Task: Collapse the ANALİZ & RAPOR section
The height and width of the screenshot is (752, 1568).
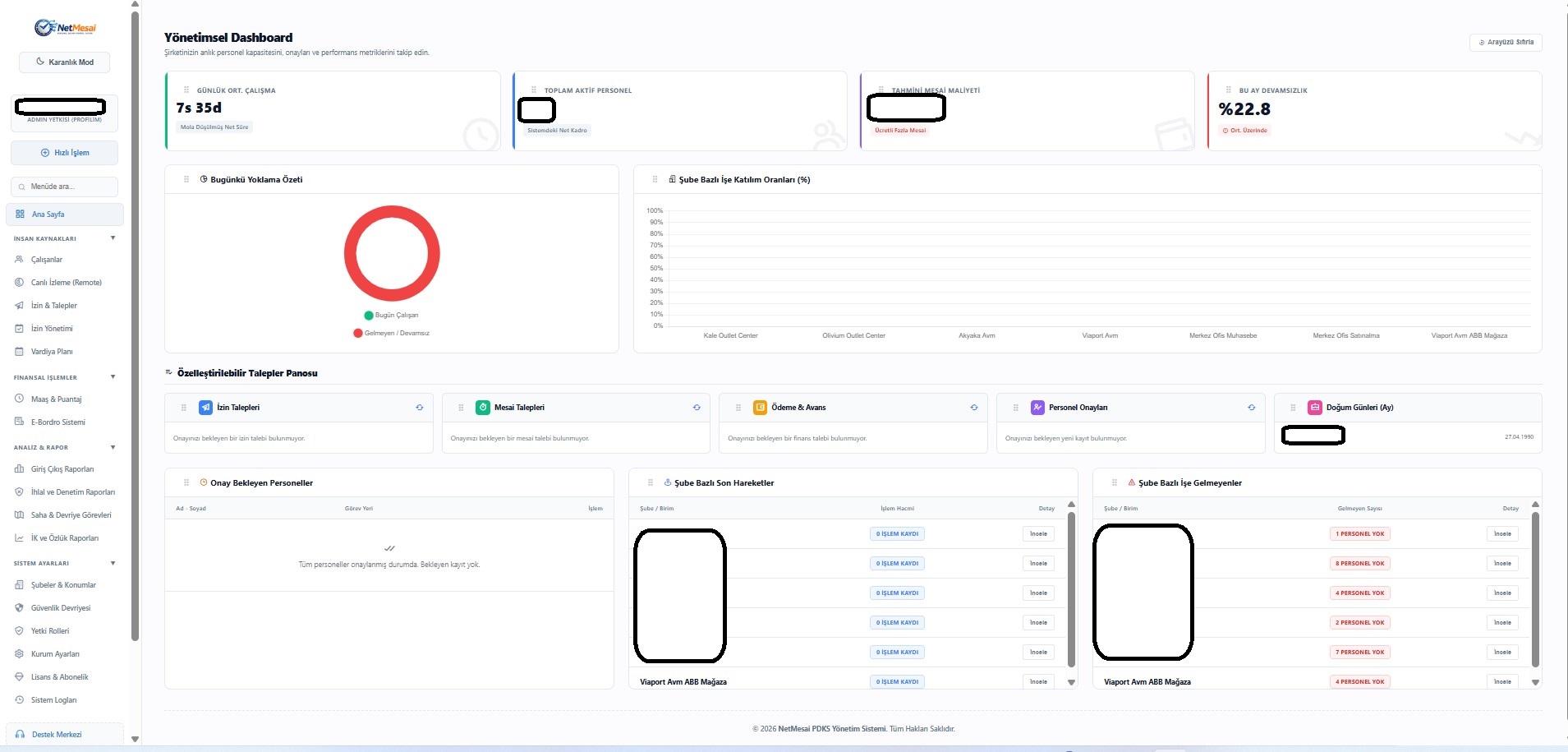Action: (x=113, y=447)
